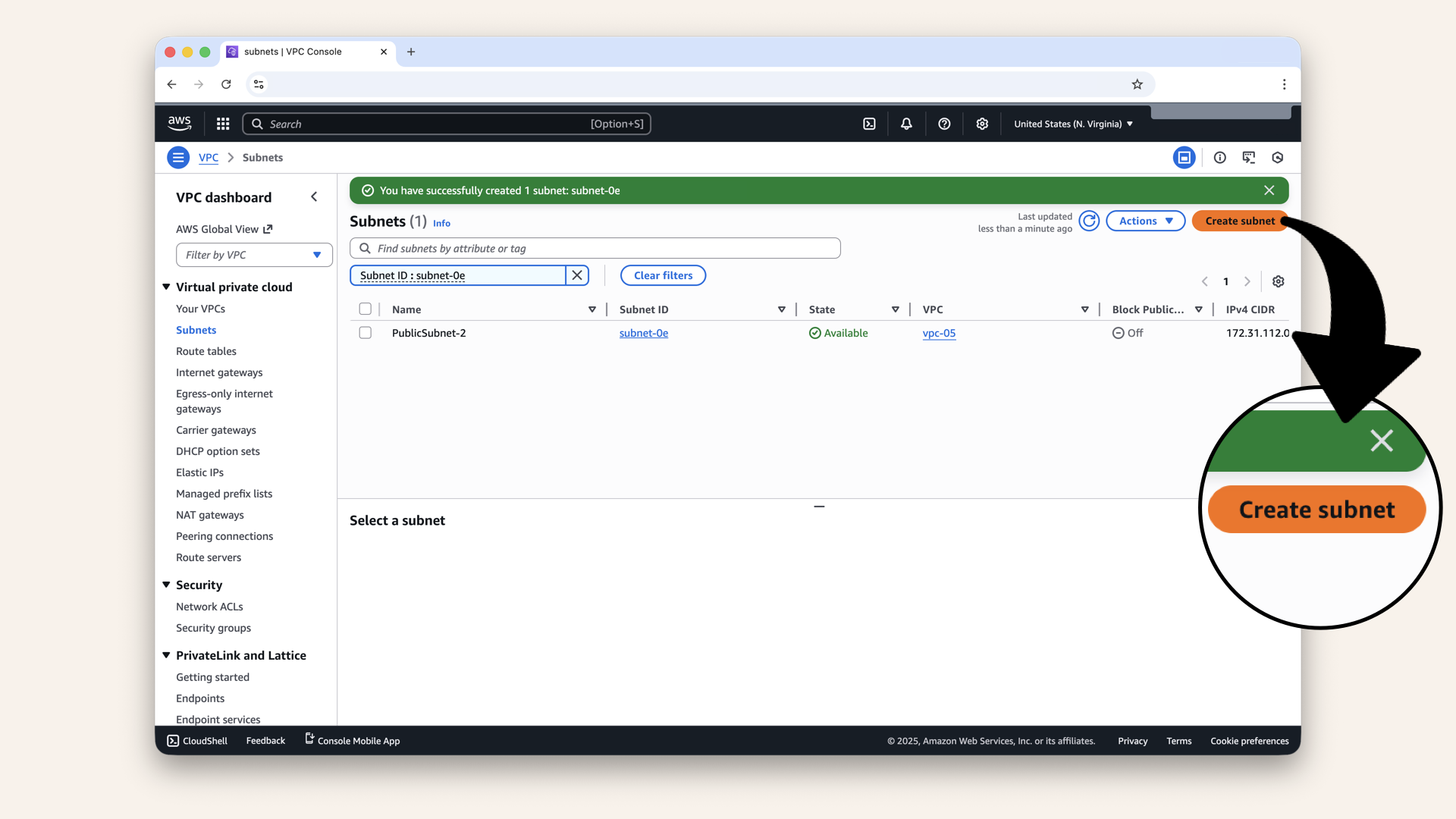Select the PublicSubnet-2 row checkbox

pyautogui.click(x=366, y=333)
